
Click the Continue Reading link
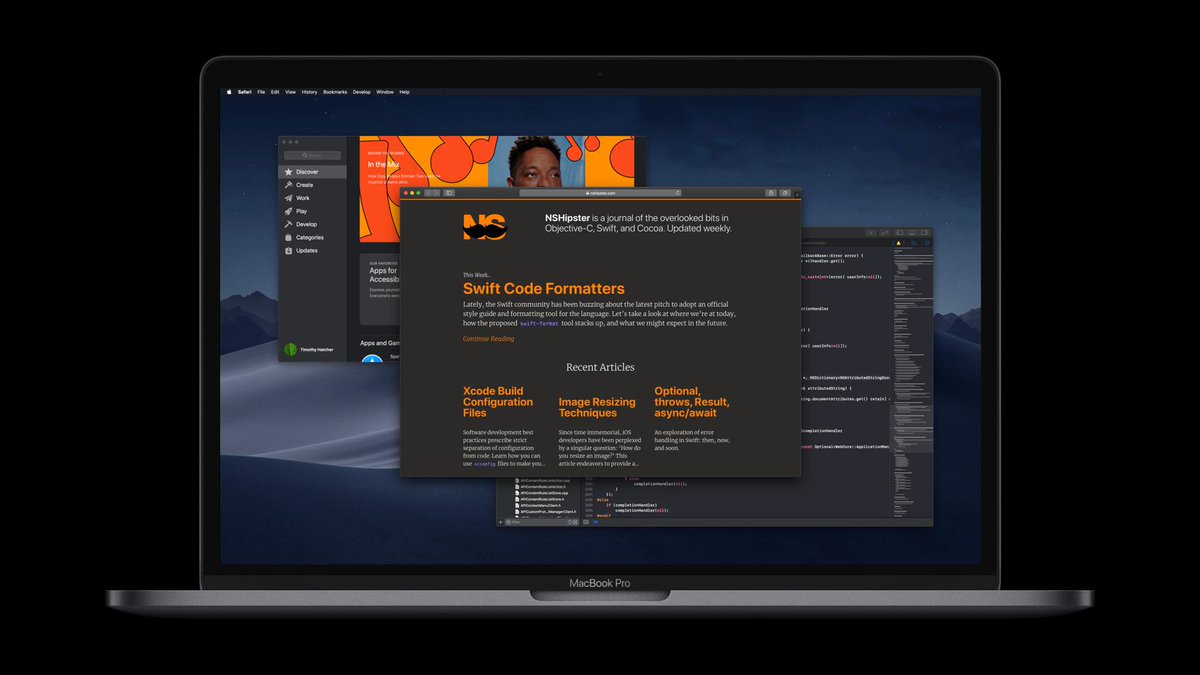point(488,339)
